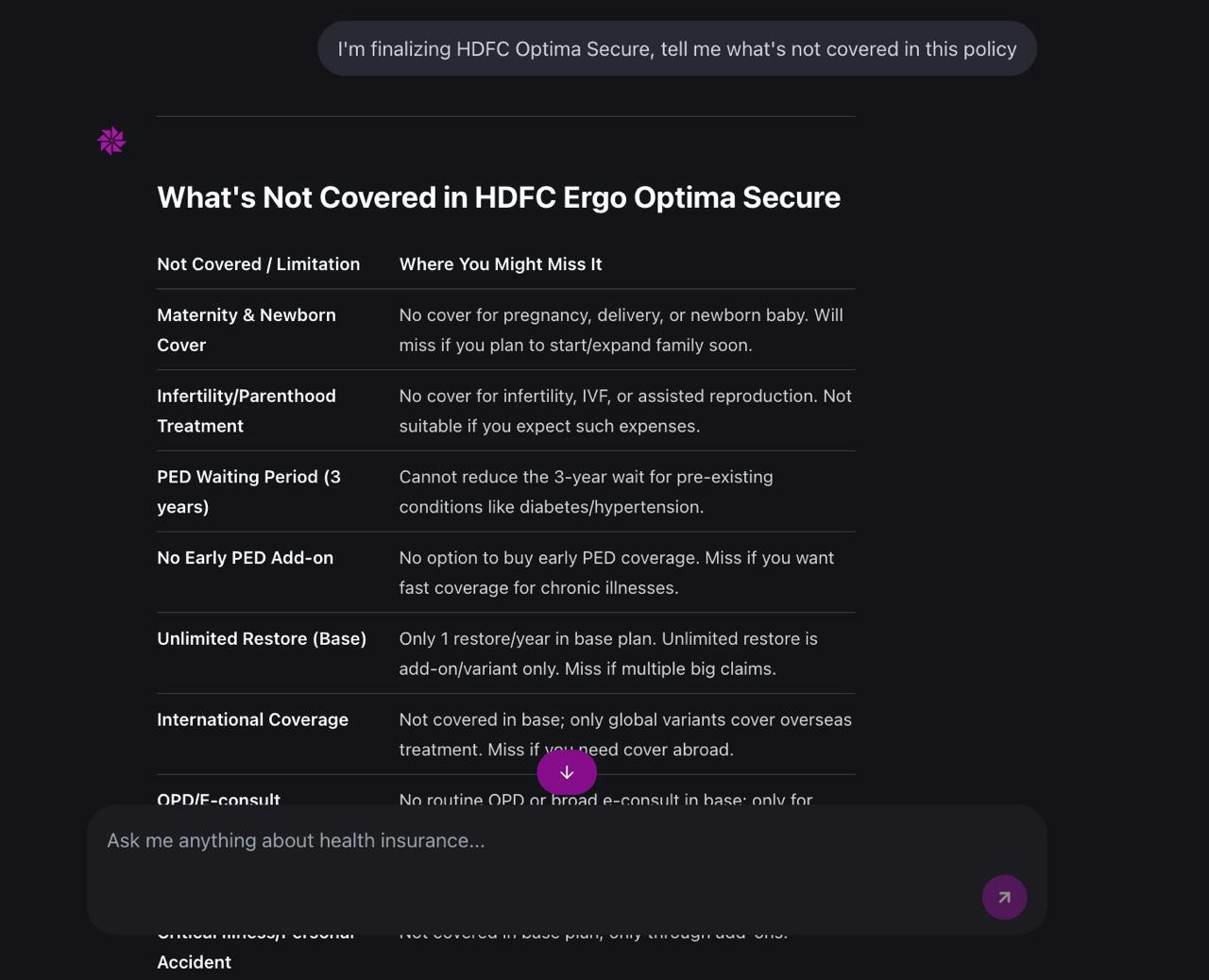Viewport: 1209px width, 980px height.
Task: Click the purple scroll-down arrow button
Action: (567, 772)
